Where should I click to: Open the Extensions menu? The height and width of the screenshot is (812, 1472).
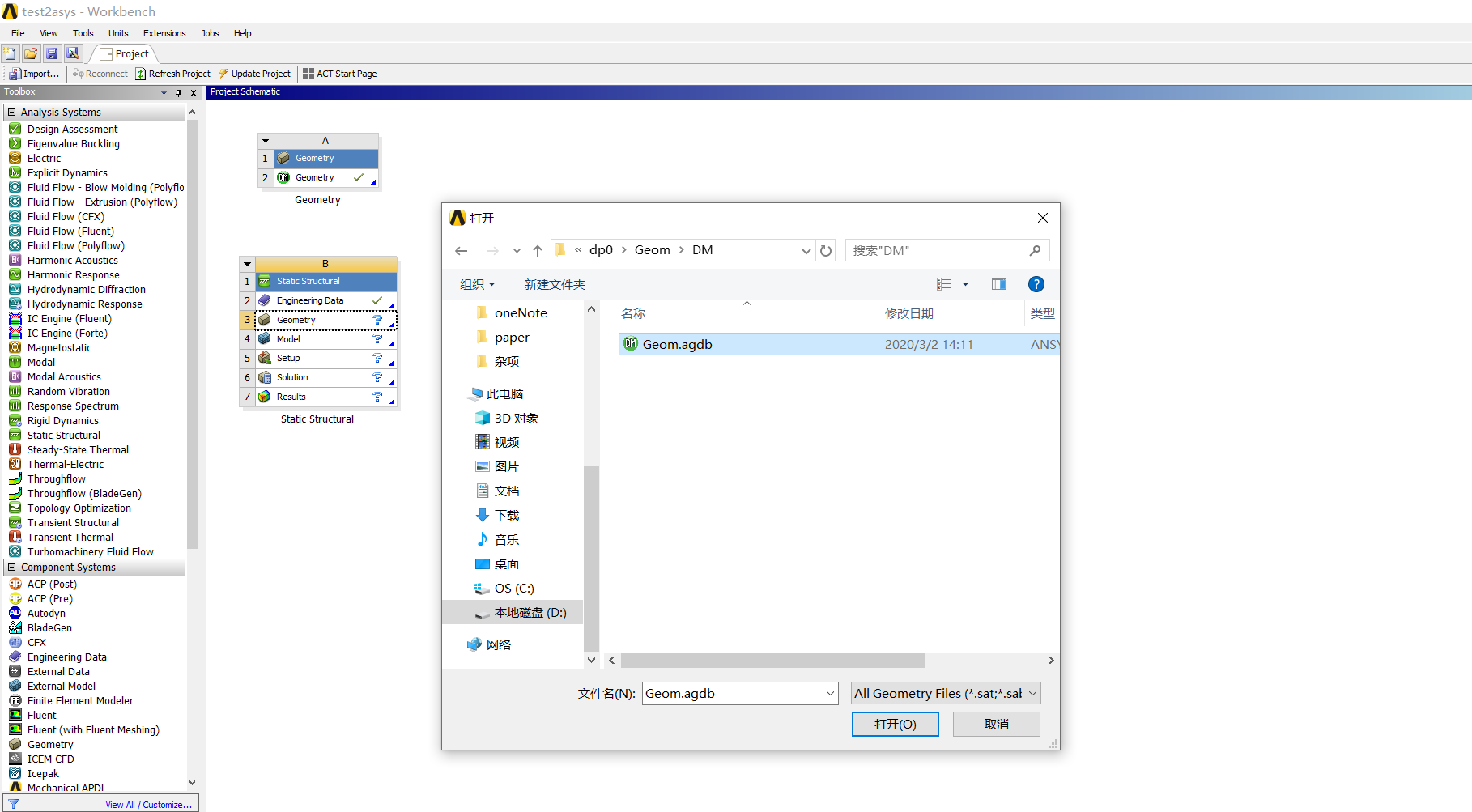[164, 33]
